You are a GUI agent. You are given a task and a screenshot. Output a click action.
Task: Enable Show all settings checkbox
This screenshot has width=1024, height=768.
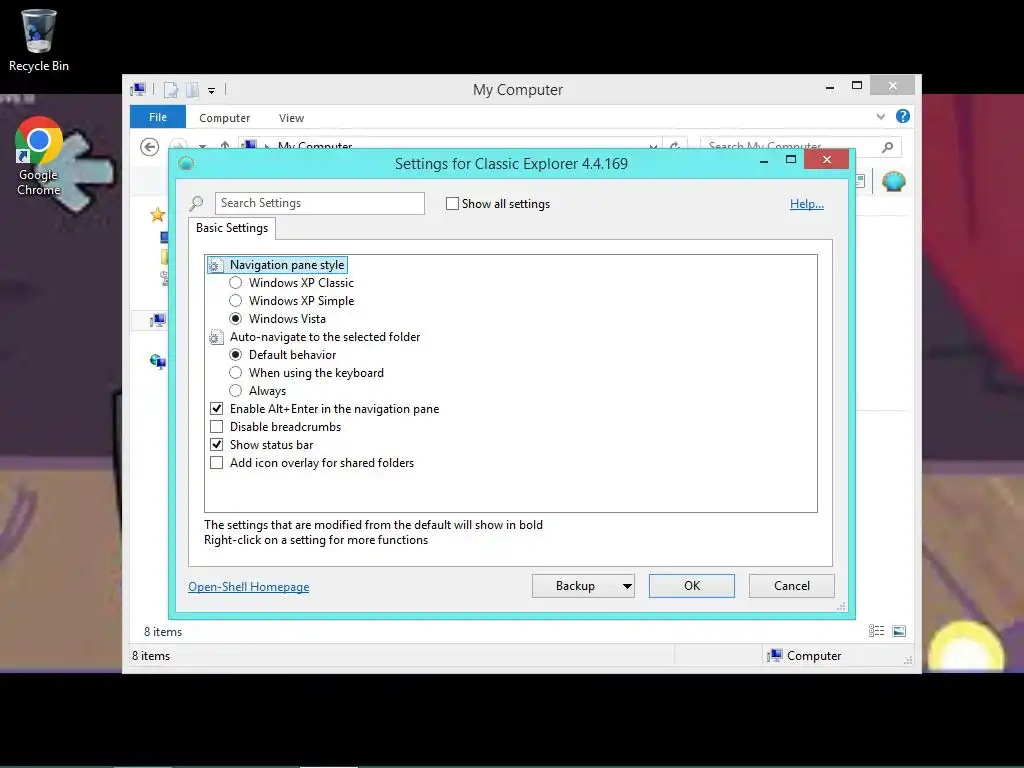coord(452,204)
